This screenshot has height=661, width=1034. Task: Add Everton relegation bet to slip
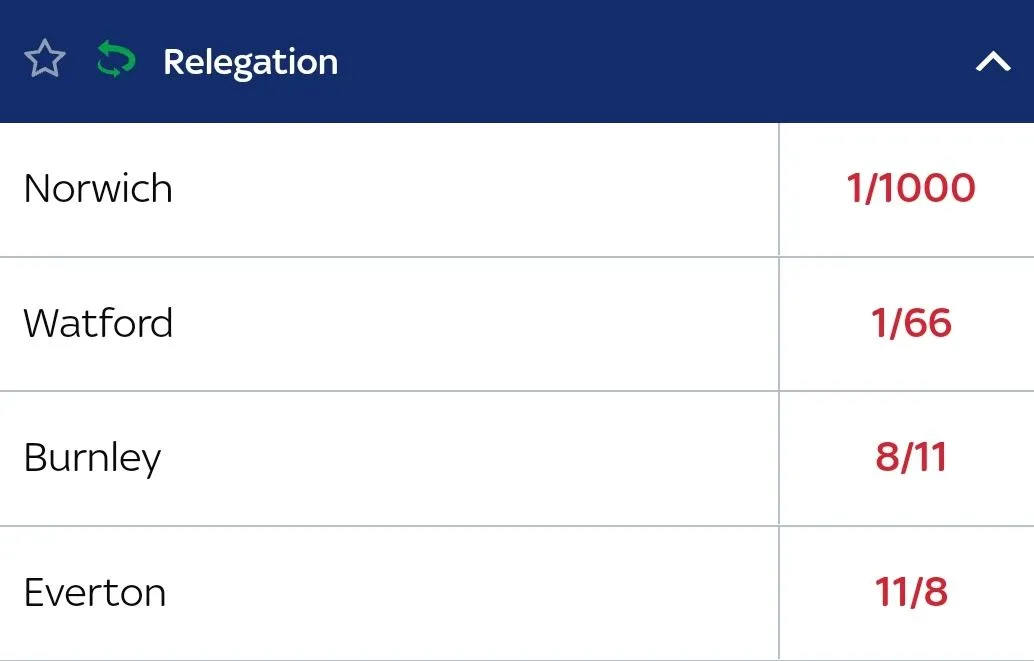coord(910,592)
